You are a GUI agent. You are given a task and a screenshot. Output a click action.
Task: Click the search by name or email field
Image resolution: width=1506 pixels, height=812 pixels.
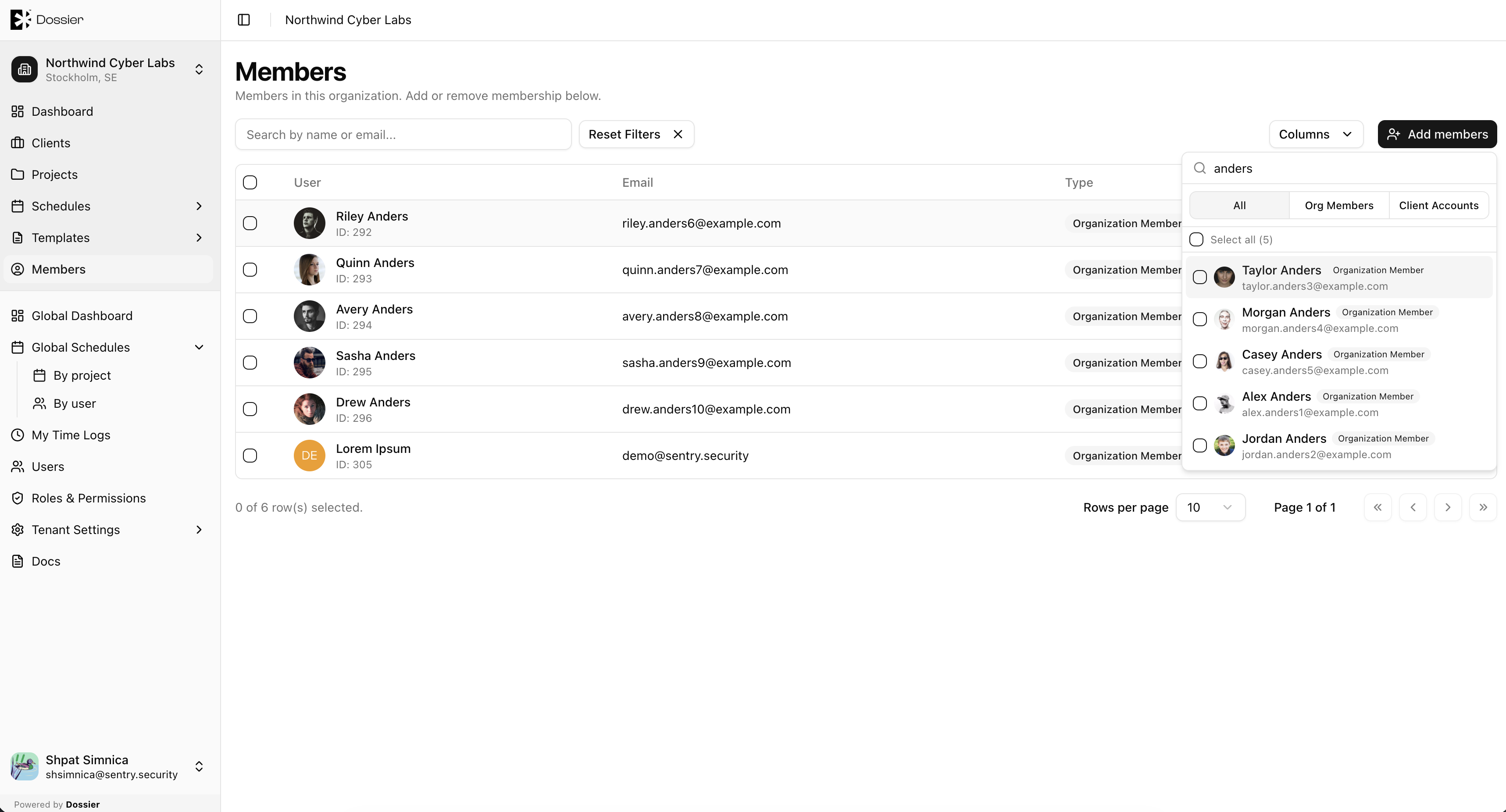coord(403,135)
